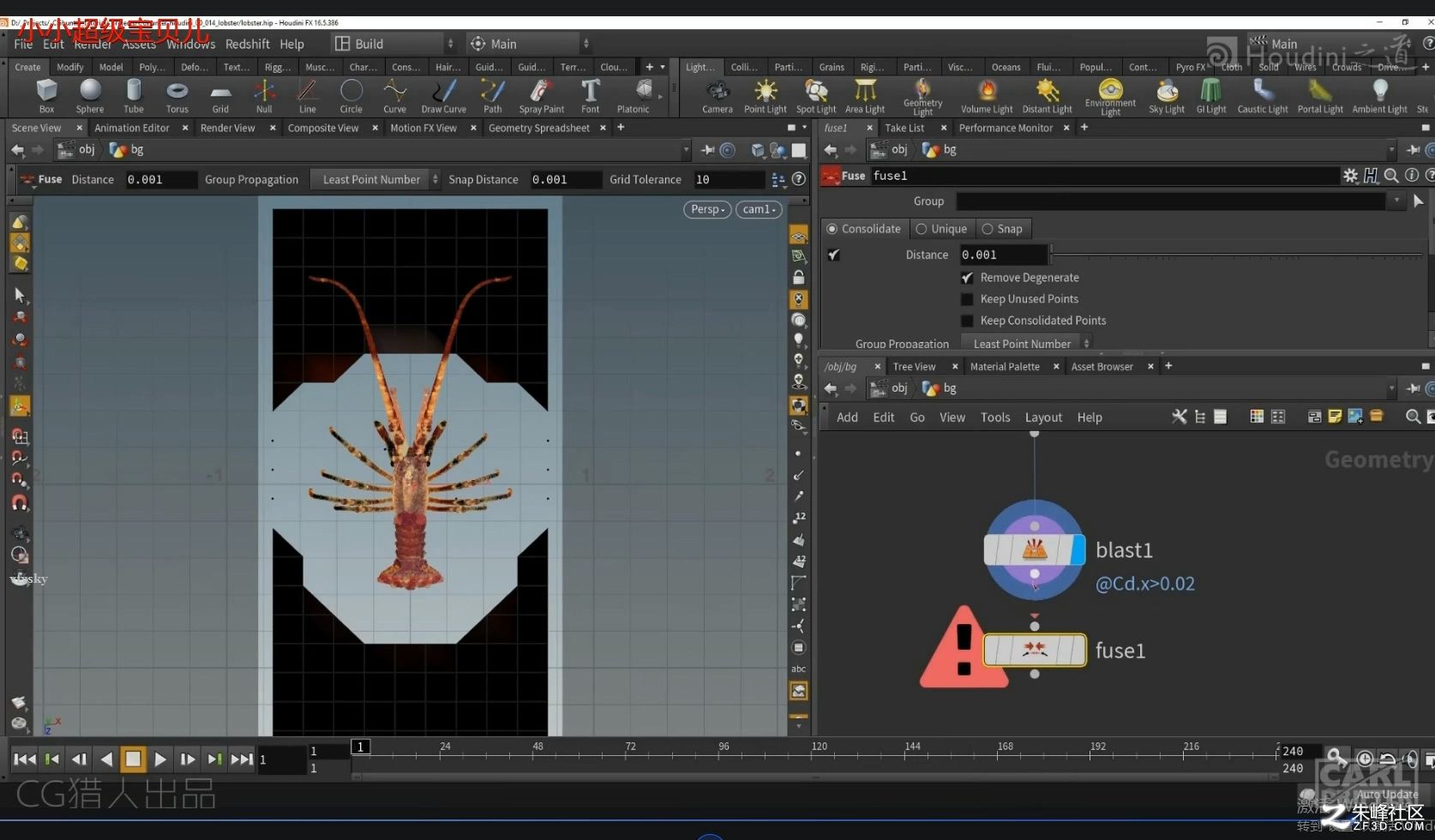This screenshot has height=840, width=1435.
Task: Click the Distance parameter slider
Action: tap(1237, 255)
